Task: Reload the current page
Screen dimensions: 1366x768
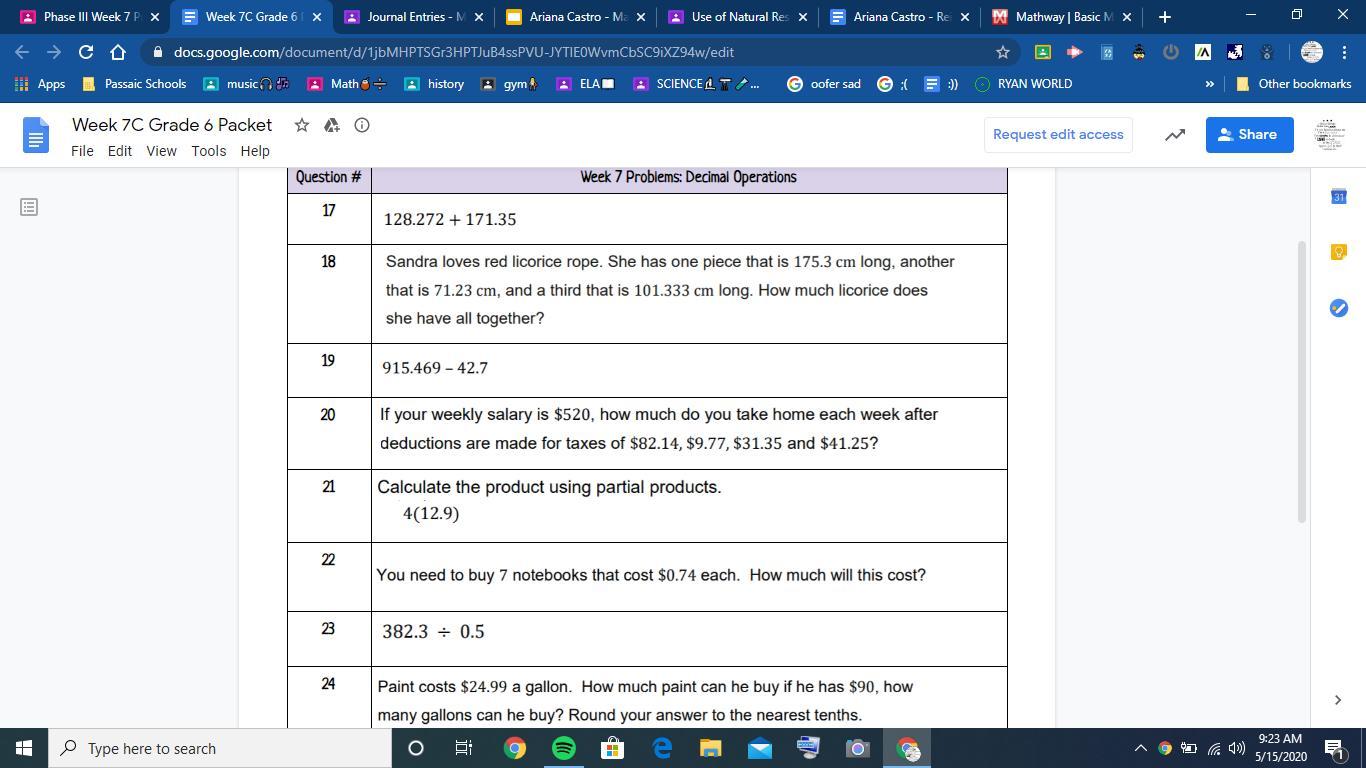Action: [86, 52]
